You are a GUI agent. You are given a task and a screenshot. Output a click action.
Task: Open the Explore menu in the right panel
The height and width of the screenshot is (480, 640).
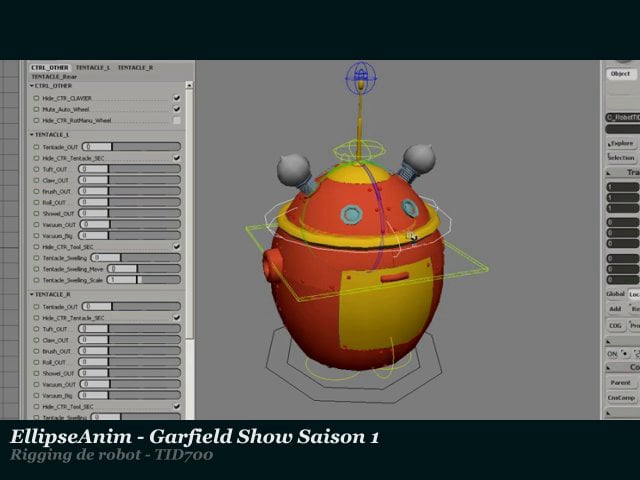pos(621,143)
